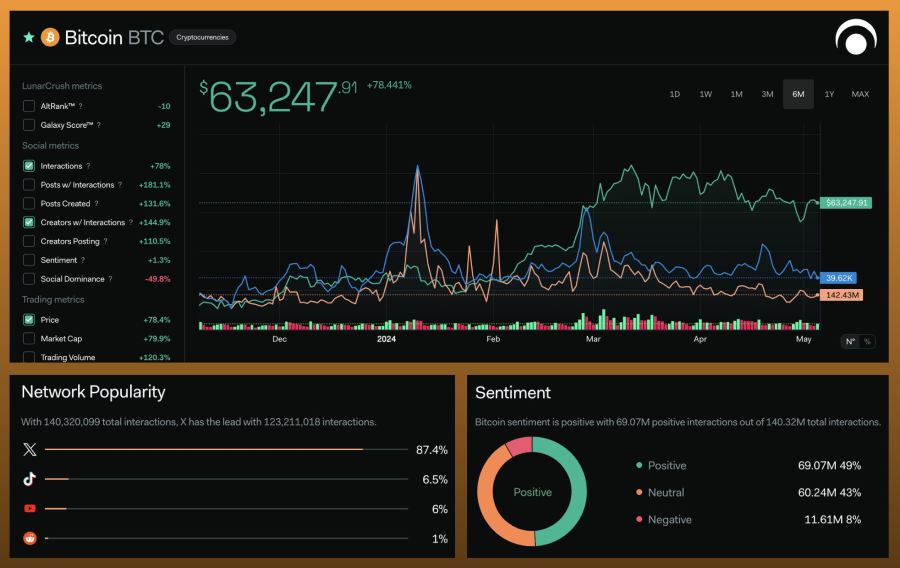
Task: Click the Cryptocurrencies category tag
Action: click(203, 37)
